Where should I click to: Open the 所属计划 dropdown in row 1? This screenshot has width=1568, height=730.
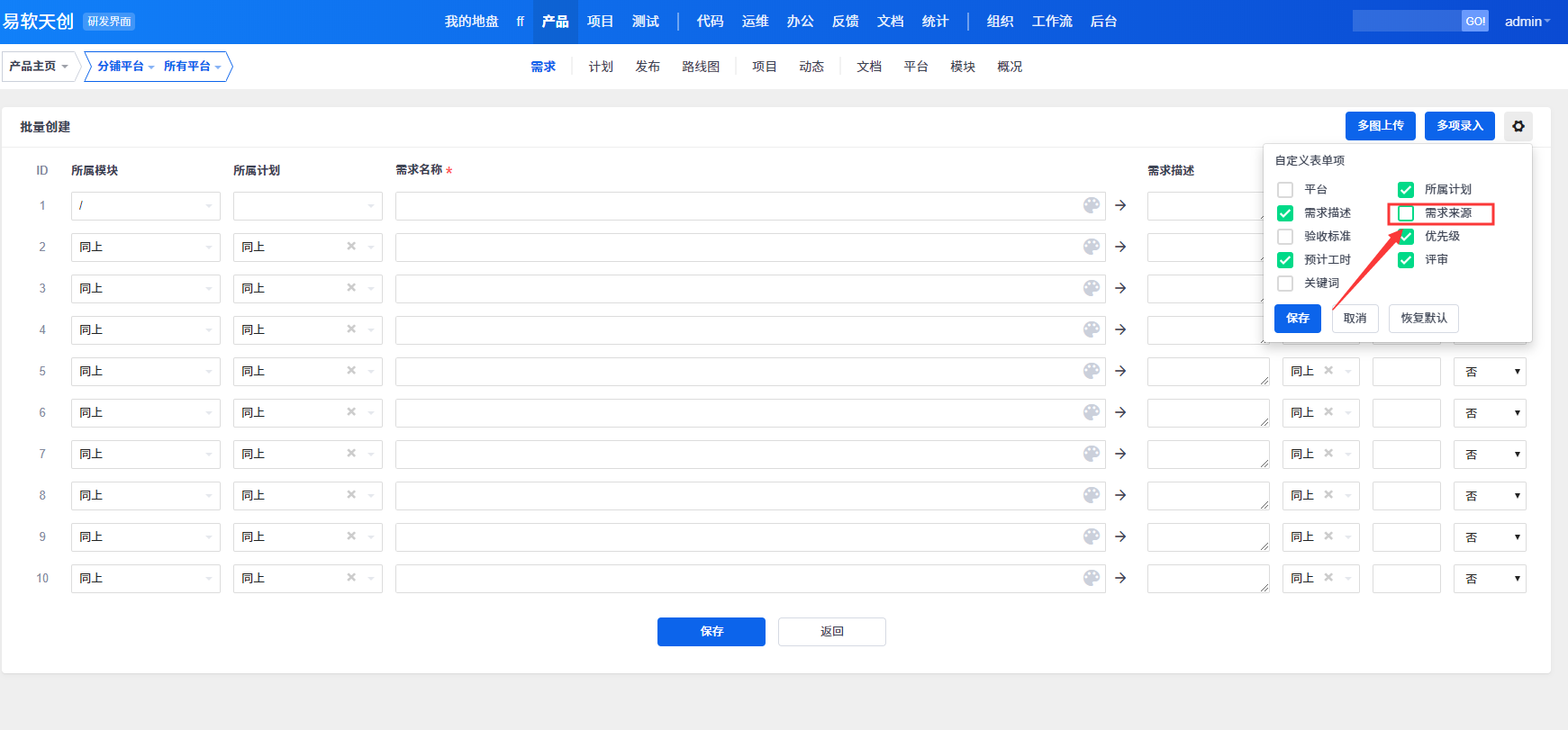click(308, 206)
